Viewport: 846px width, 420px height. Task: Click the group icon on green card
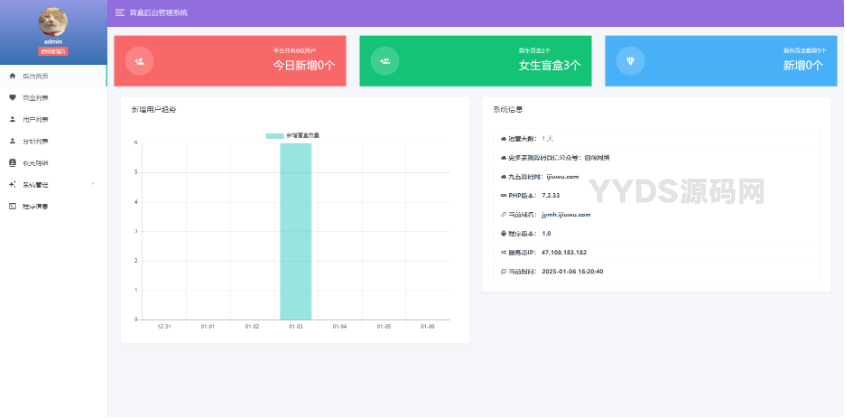[385, 61]
